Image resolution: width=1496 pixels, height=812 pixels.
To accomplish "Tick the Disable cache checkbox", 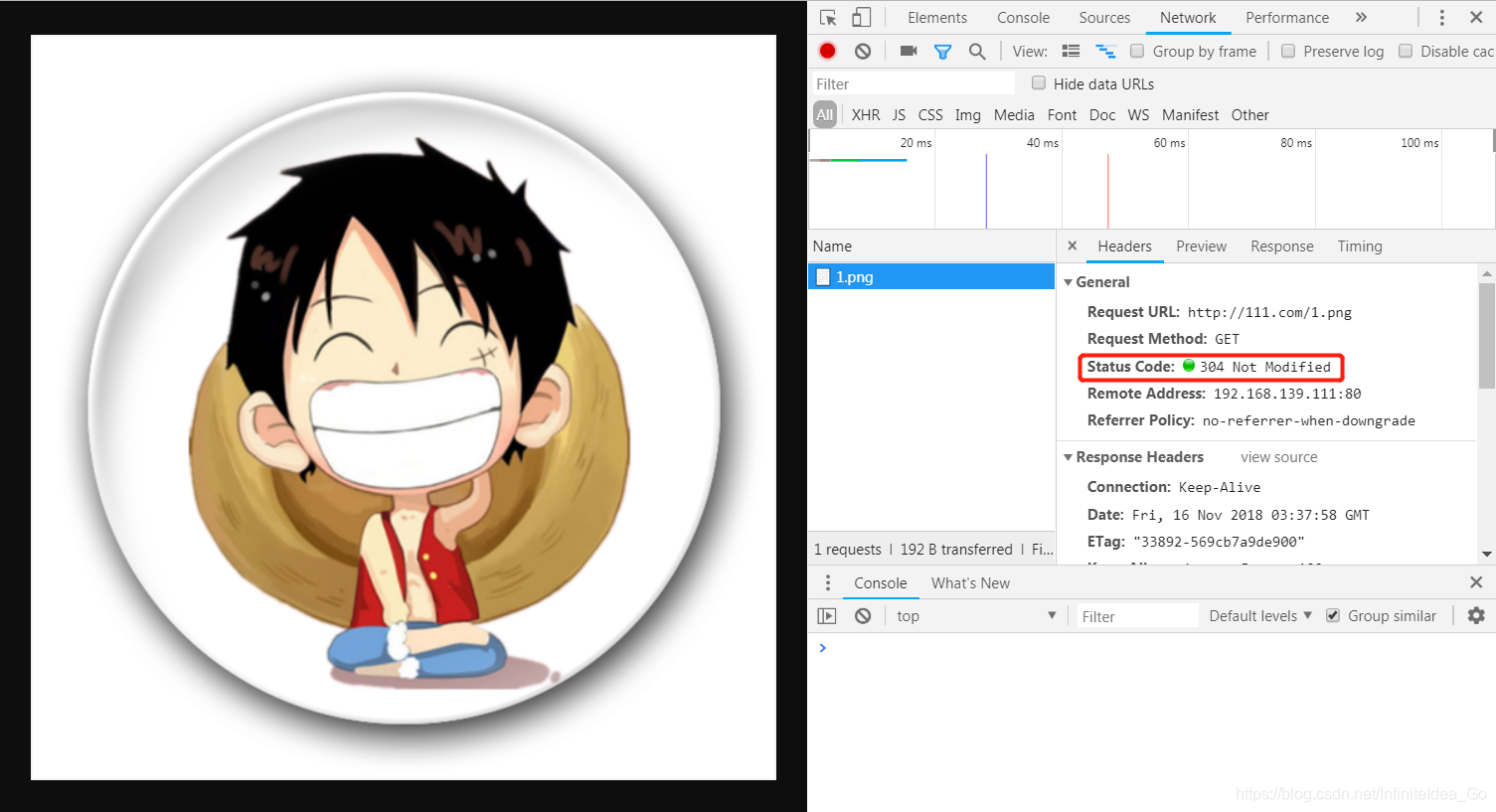I will click(1406, 51).
